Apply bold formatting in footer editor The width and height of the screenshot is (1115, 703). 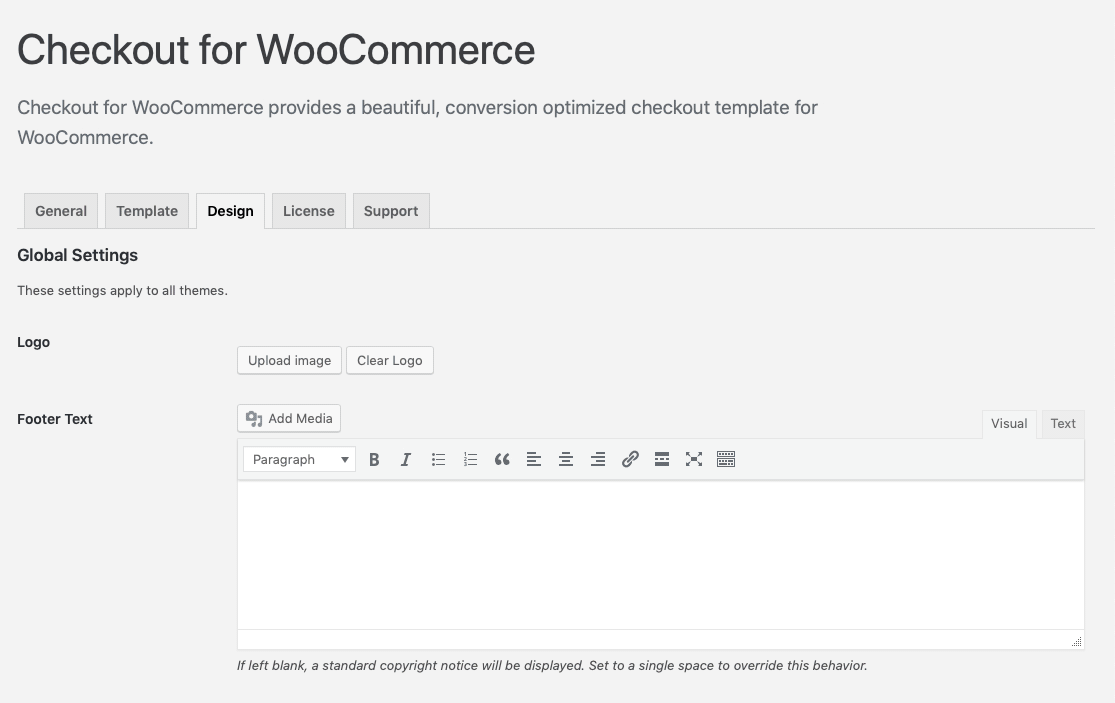374,460
